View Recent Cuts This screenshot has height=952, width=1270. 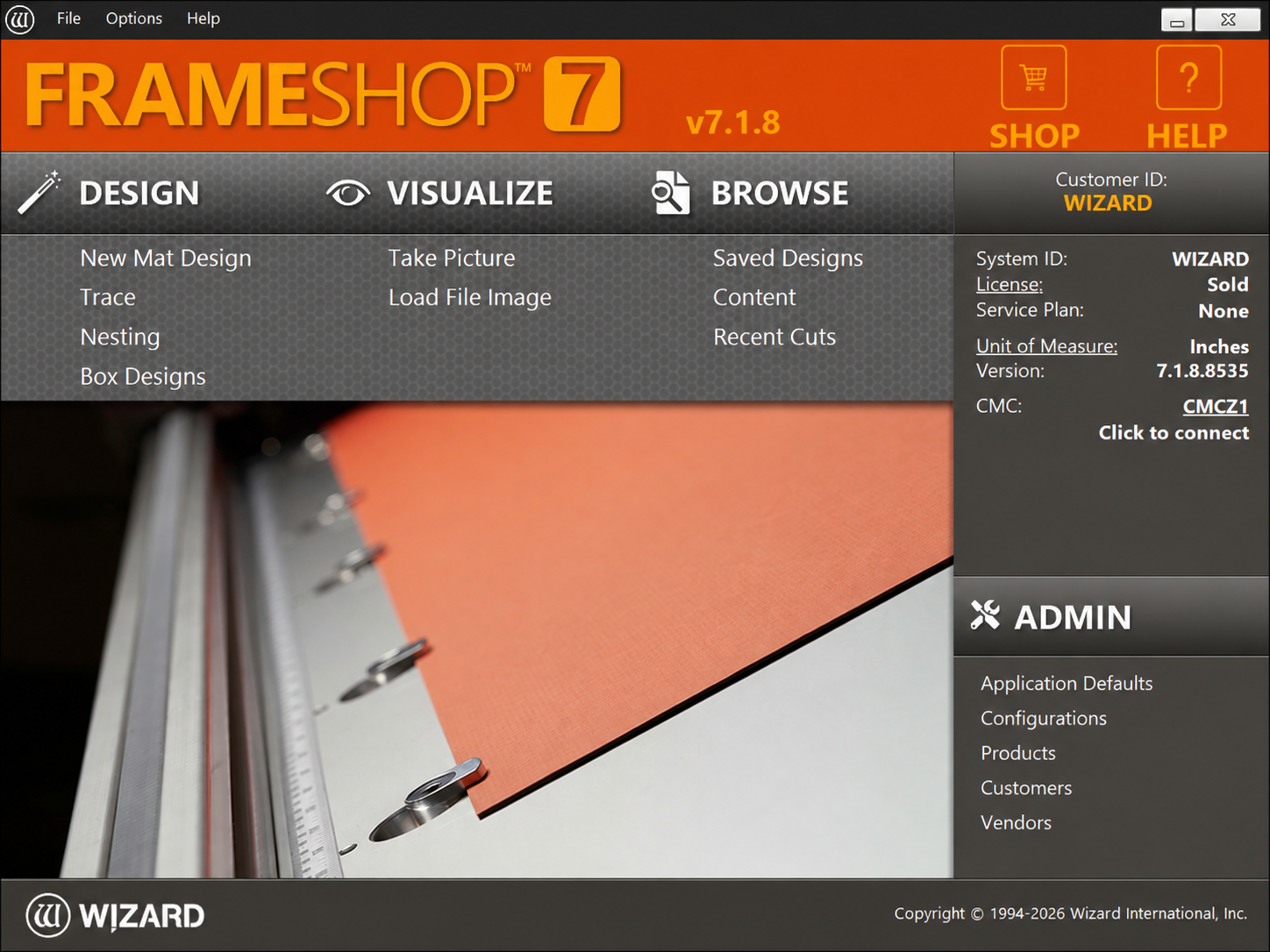774,337
